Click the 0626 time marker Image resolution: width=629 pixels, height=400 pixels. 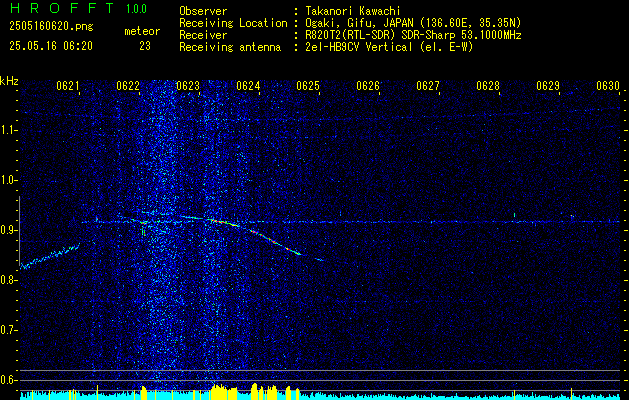[x=368, y=85]
